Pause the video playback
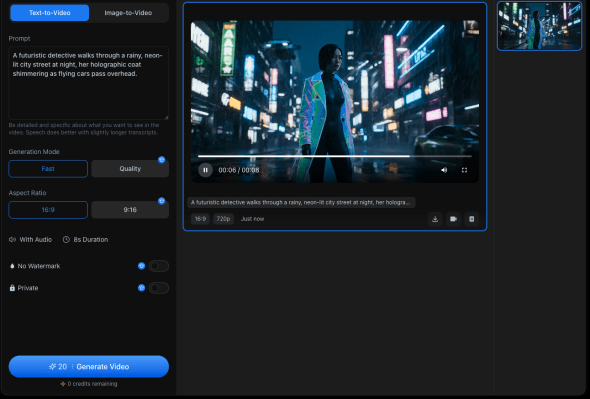Viewport: 590px width, 399px height. (x=205, y=170)
